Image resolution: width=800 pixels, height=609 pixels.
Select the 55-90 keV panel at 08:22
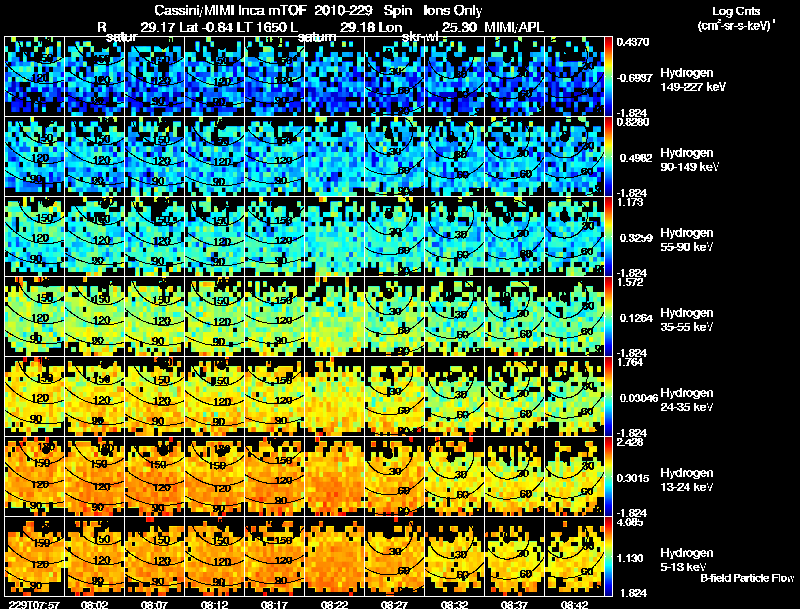point(335,237)
